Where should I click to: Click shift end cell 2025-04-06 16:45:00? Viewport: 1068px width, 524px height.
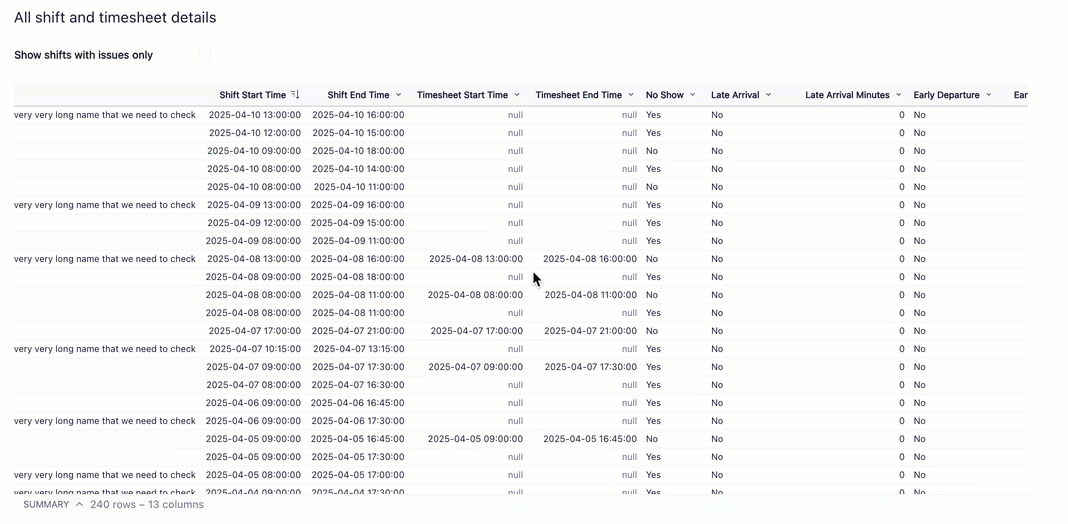358,403
